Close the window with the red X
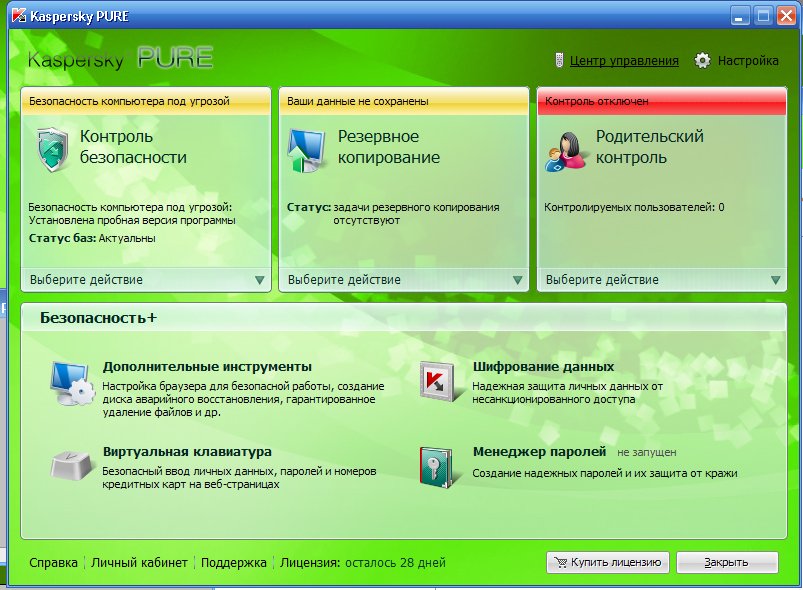The height and width of the screenshot is (590, 803). pos(786,16)
